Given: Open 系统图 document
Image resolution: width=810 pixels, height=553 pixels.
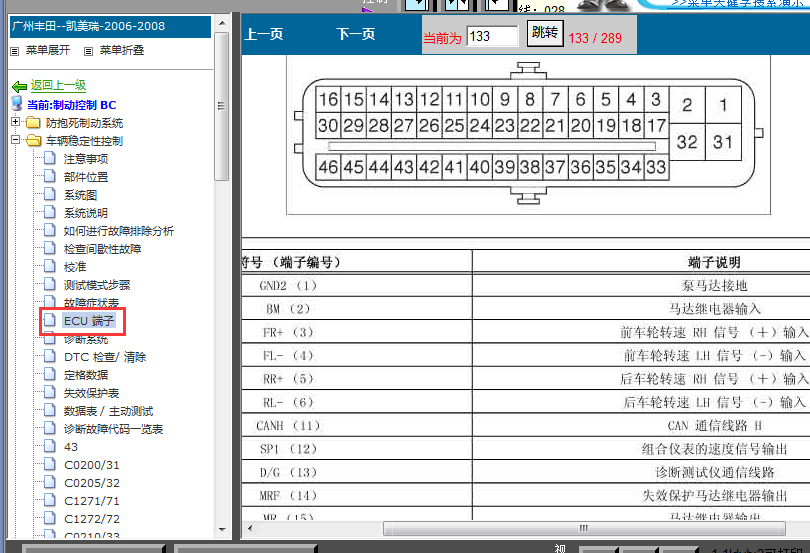Looking at the screenshot, I should tap(80, 195).
